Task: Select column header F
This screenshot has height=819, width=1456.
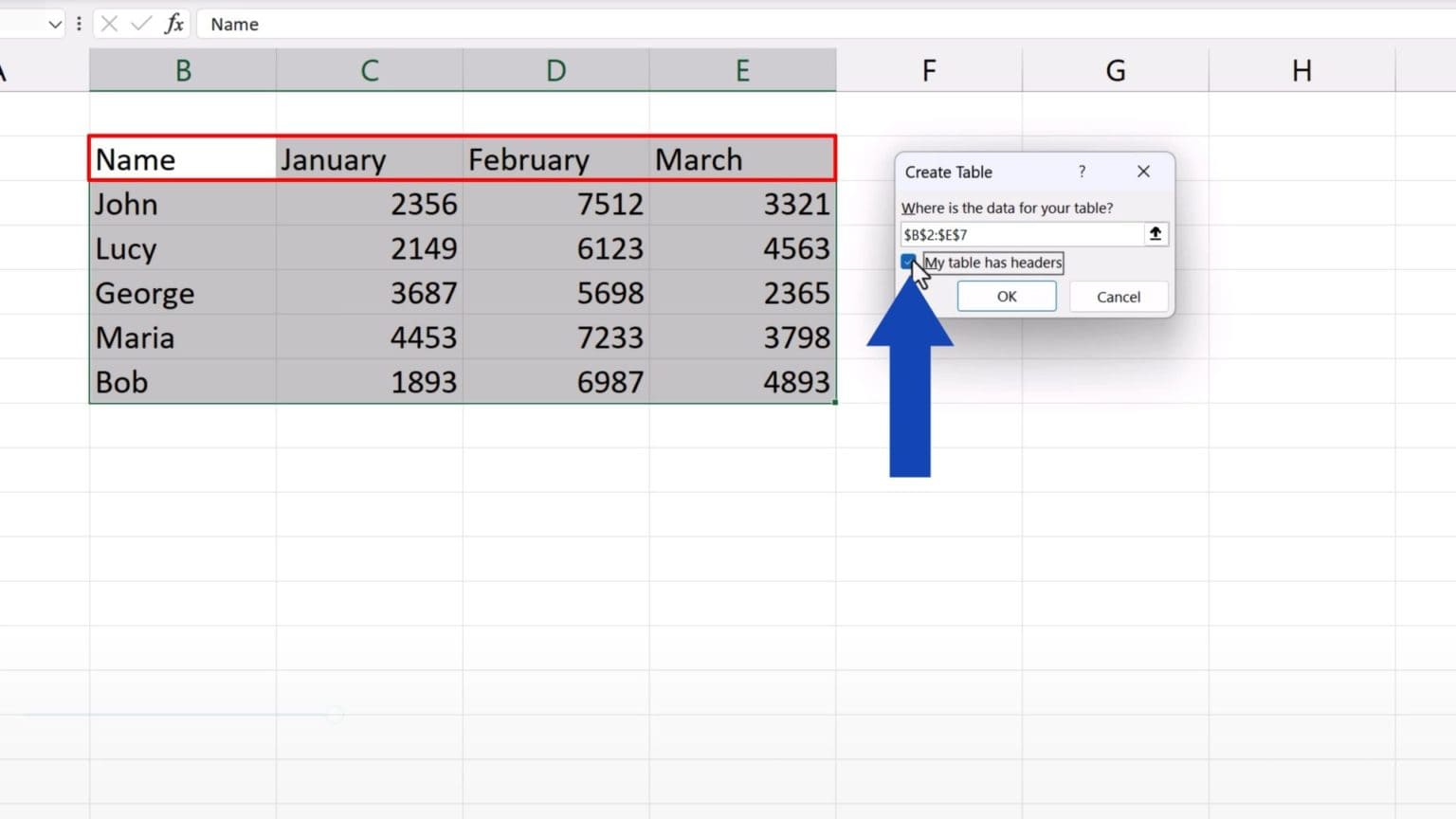Action: [927, 69]
